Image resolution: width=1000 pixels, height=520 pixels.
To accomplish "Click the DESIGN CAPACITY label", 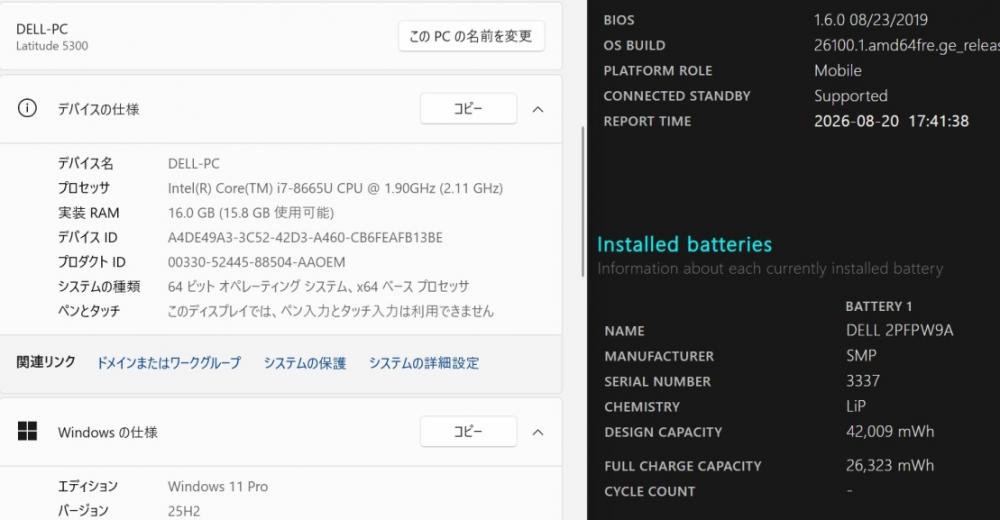I will tap(663, 432).
